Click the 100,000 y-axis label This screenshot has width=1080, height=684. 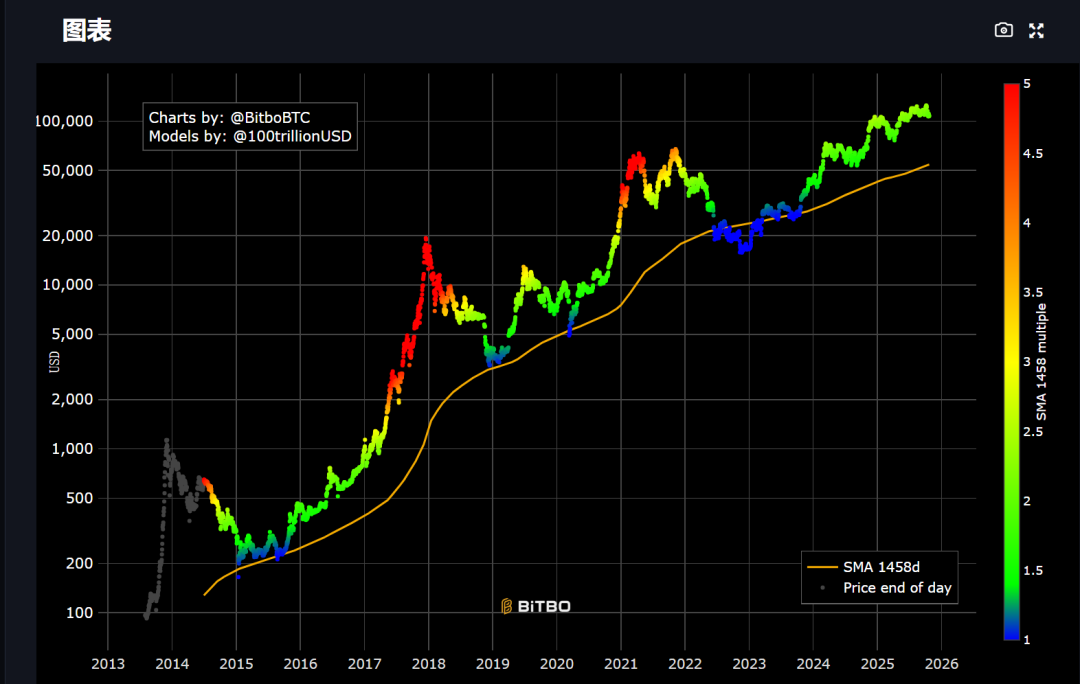(x=64, y=121)
